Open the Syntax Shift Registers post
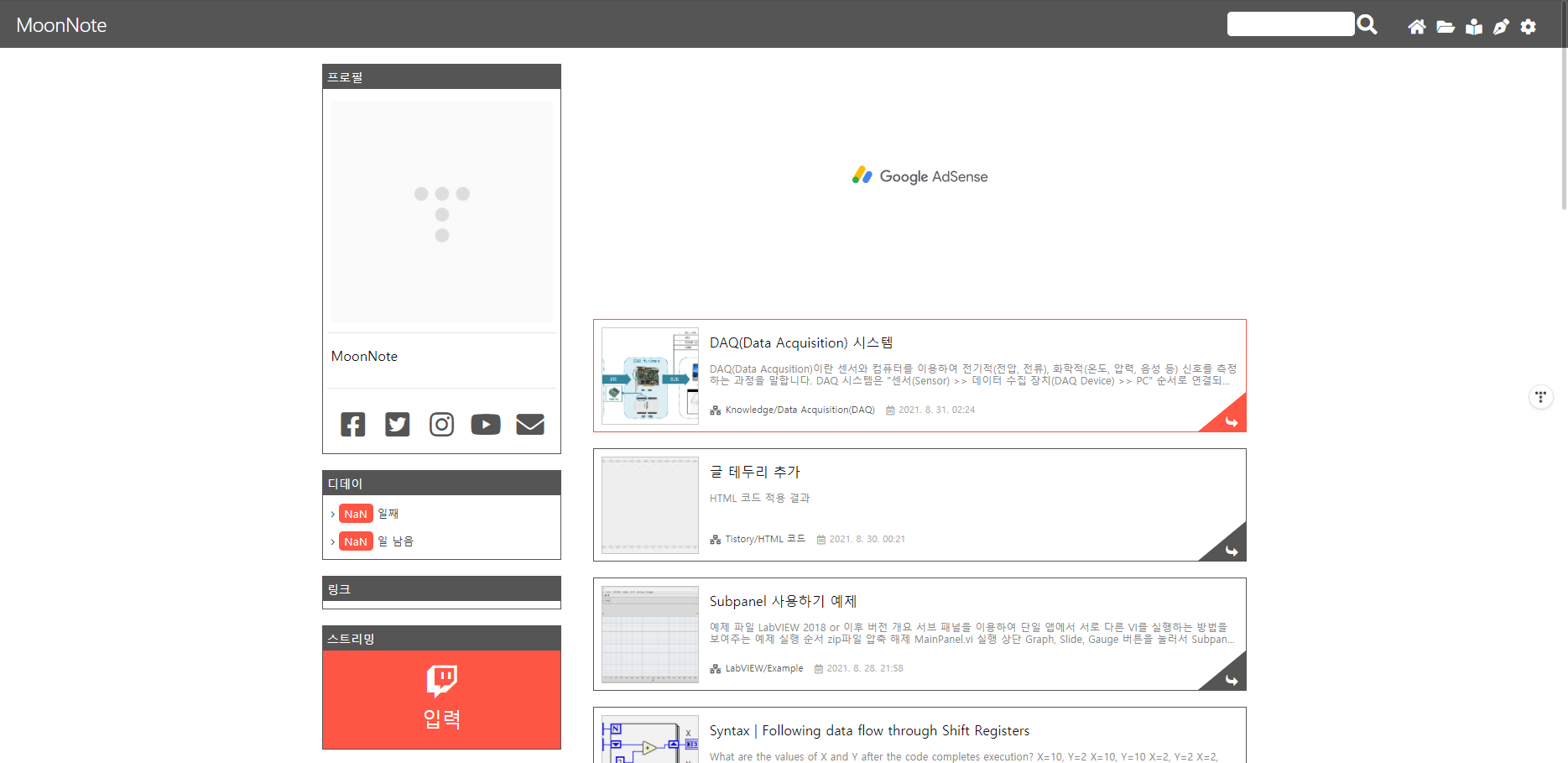Viewport: 1568px width, 763px height. (x=869, y=730)
